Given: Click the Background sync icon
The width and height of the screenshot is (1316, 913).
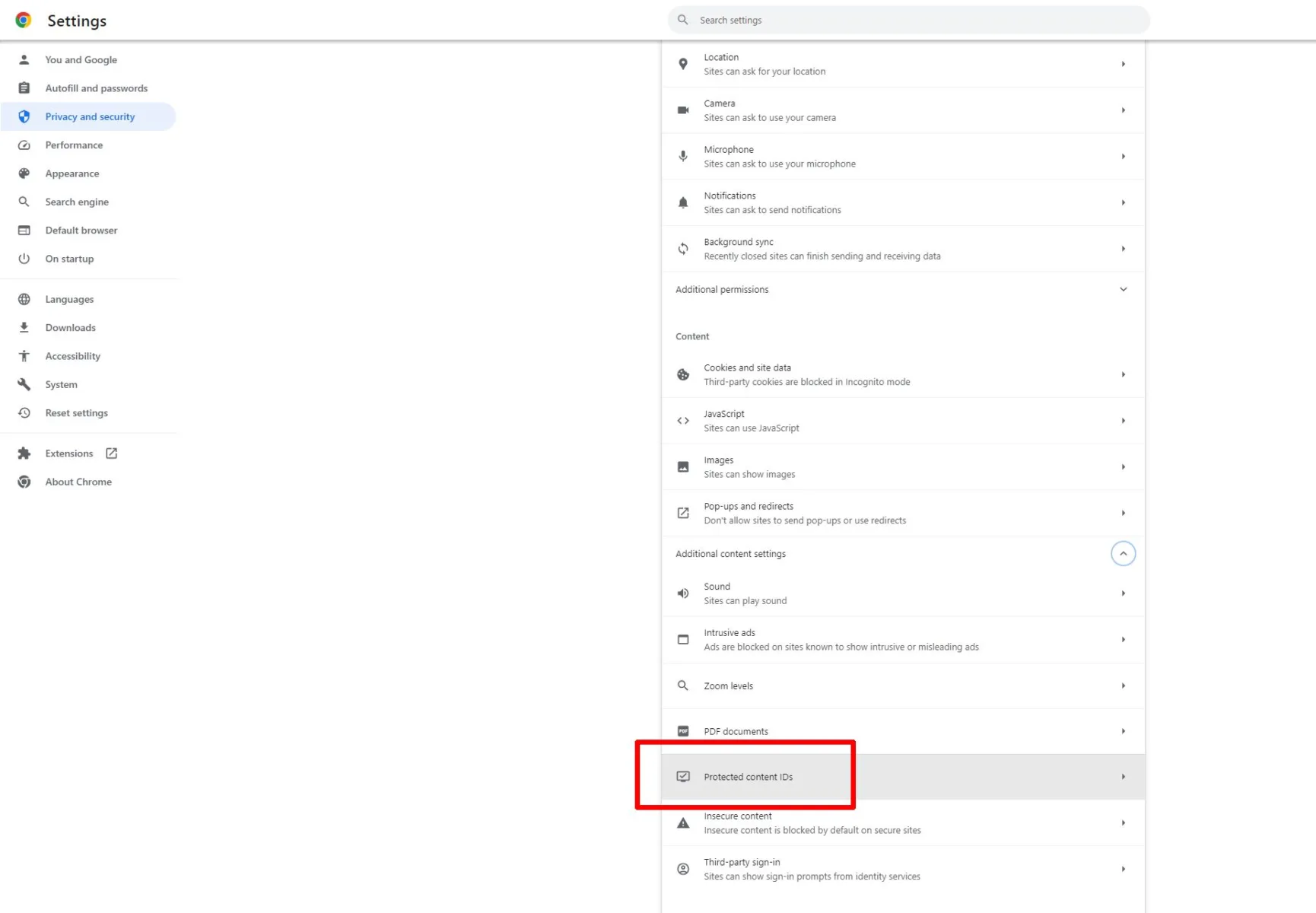Looking at the screenshot, I should (x=683, y=249).
